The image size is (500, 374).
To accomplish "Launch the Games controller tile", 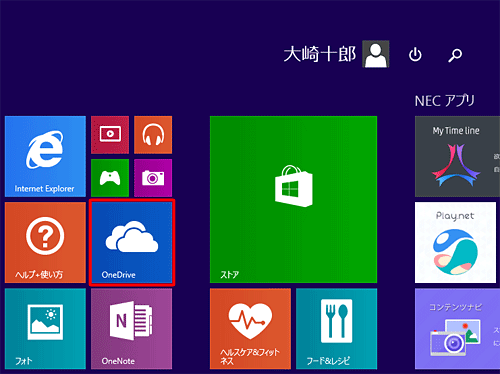I will 110,178.
